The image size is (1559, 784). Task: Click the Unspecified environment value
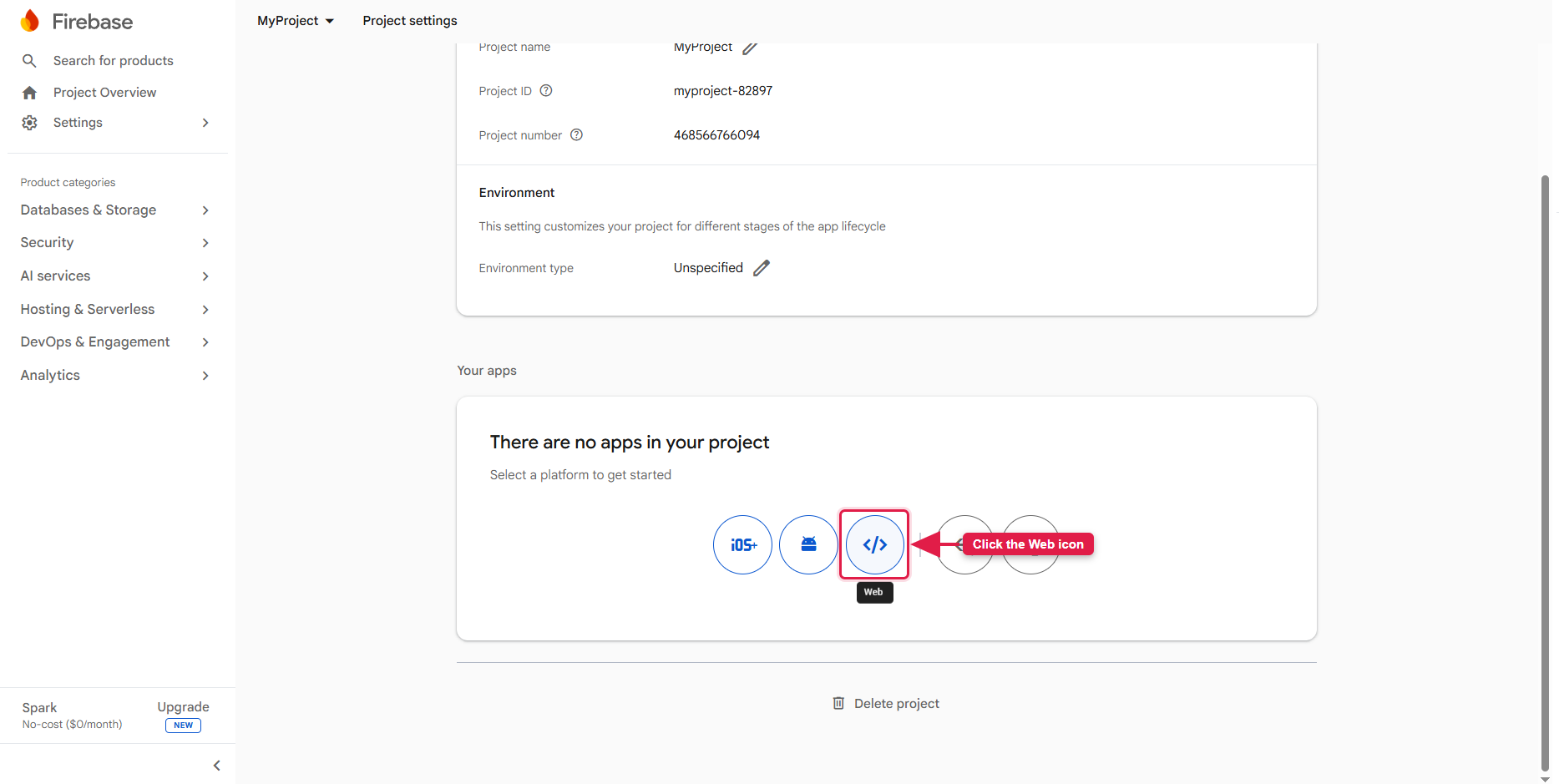[x=708, y=268]
